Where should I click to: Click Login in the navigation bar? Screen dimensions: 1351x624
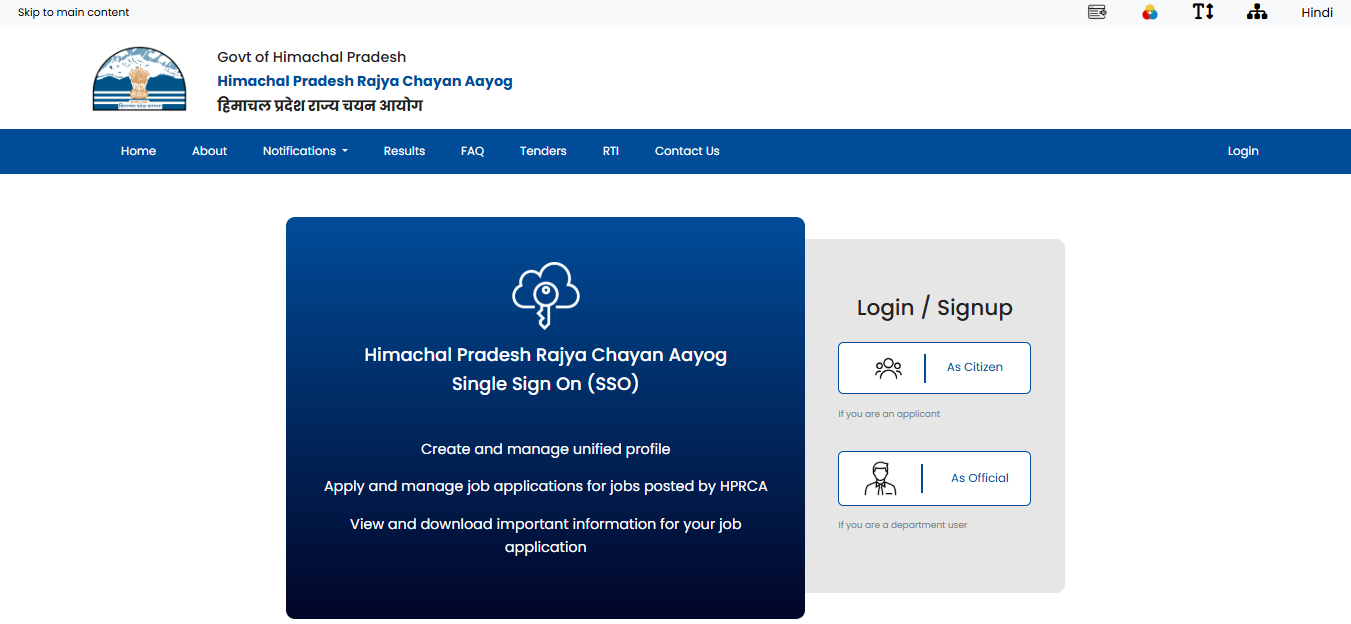[1243, 151]
